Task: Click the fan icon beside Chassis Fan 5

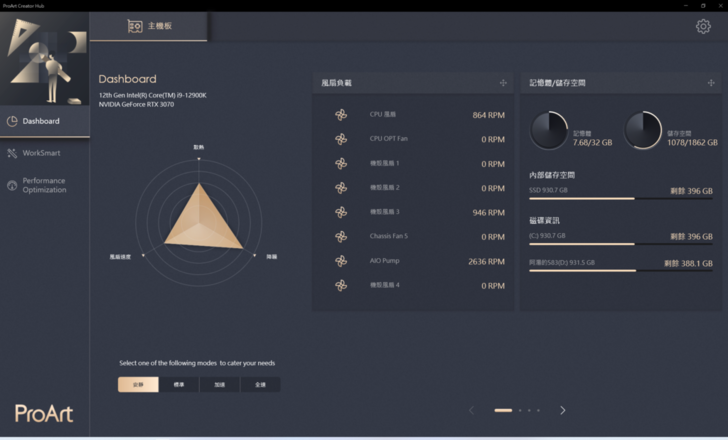Action: coord(341,237)
